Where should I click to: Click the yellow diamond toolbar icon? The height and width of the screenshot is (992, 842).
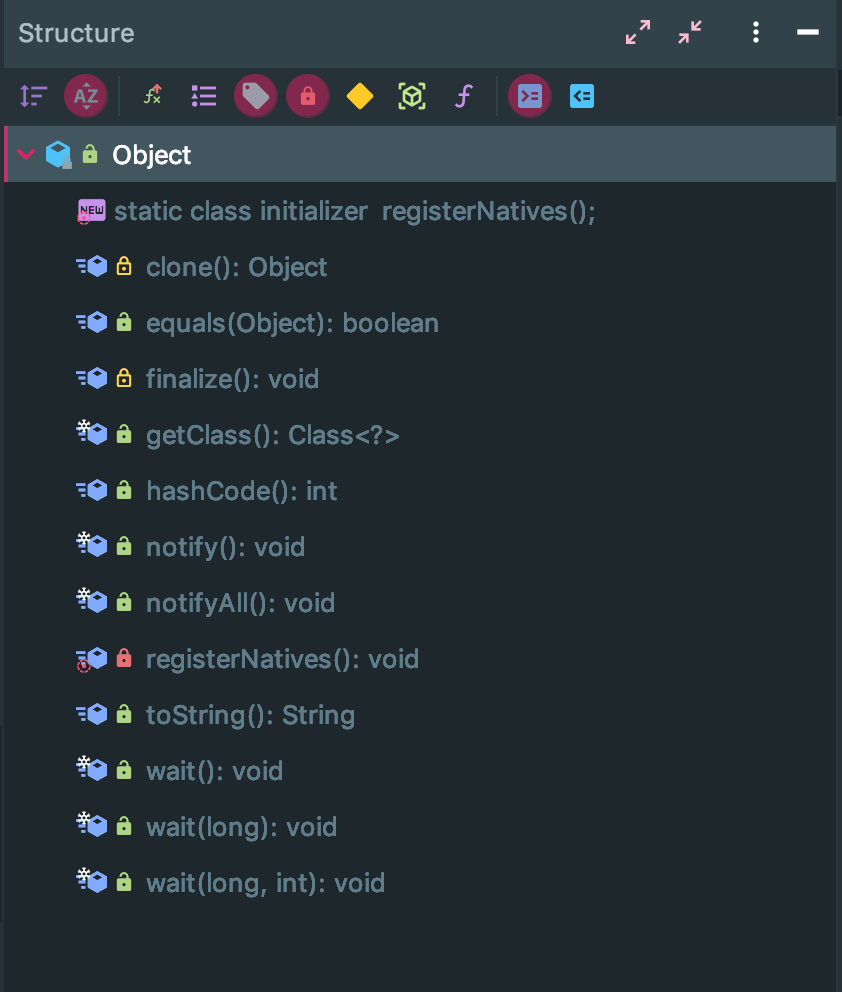(x=360, y=97)
